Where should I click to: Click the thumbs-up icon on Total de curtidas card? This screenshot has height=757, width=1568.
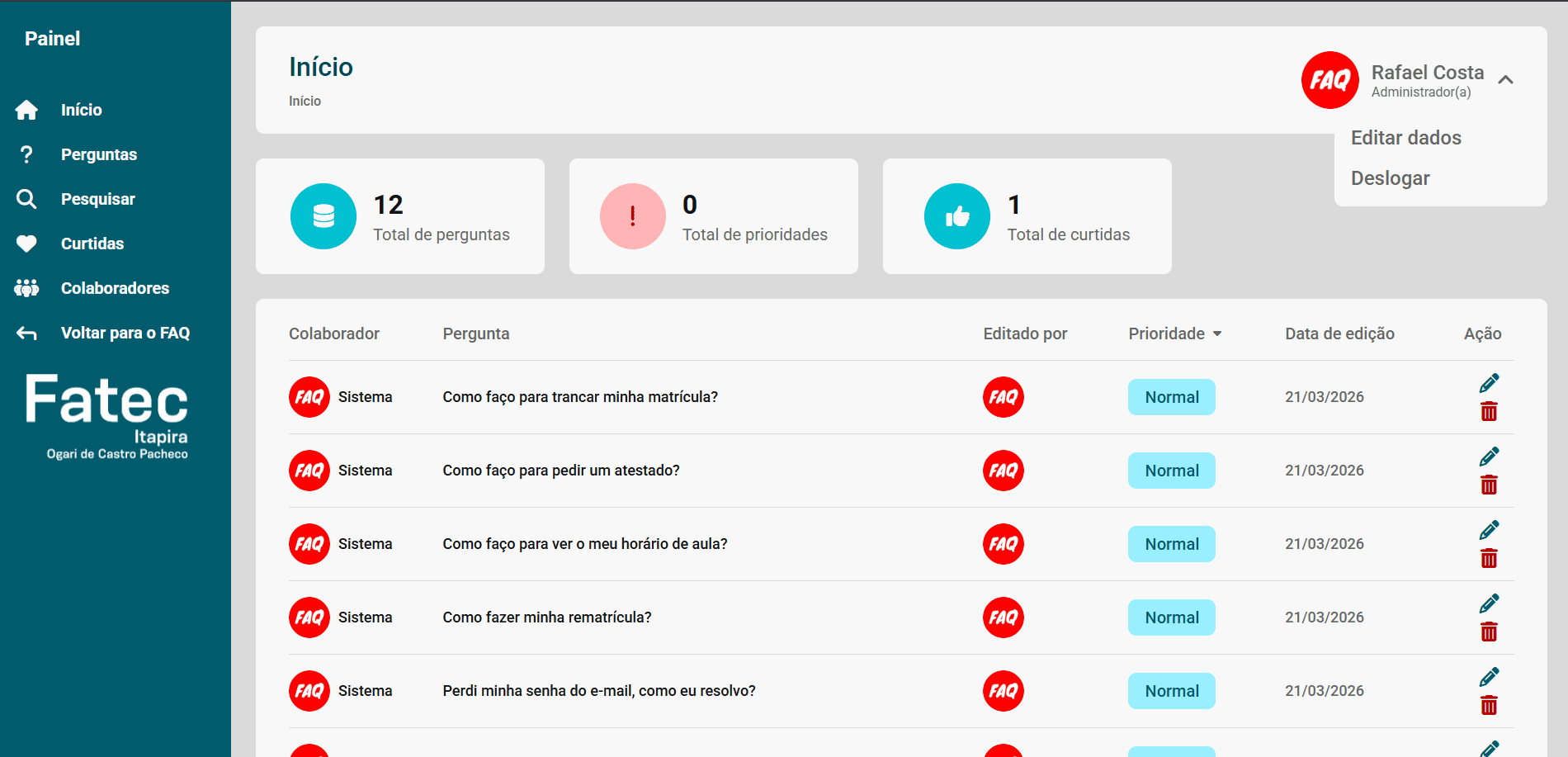click(x=956, y=216)
